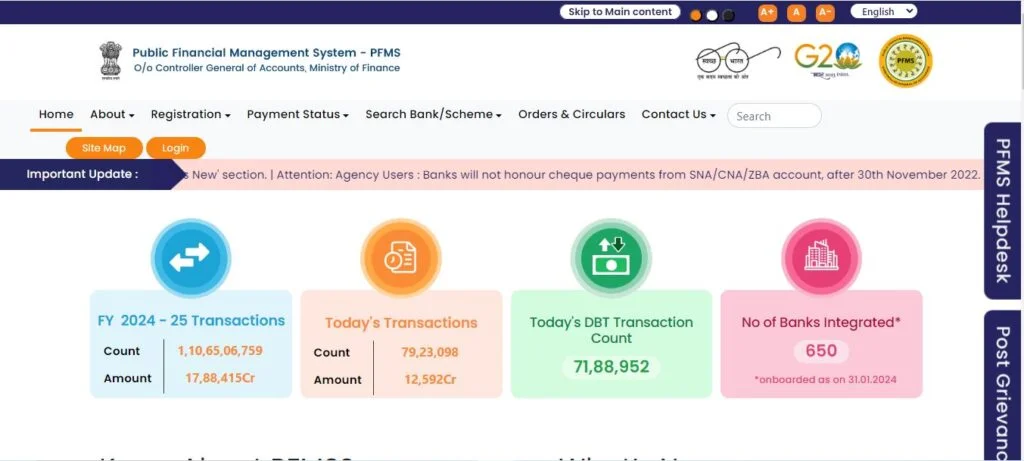Expand the Contact Us menu
This screenshot has height=461, width=1024.
[679, 114]
